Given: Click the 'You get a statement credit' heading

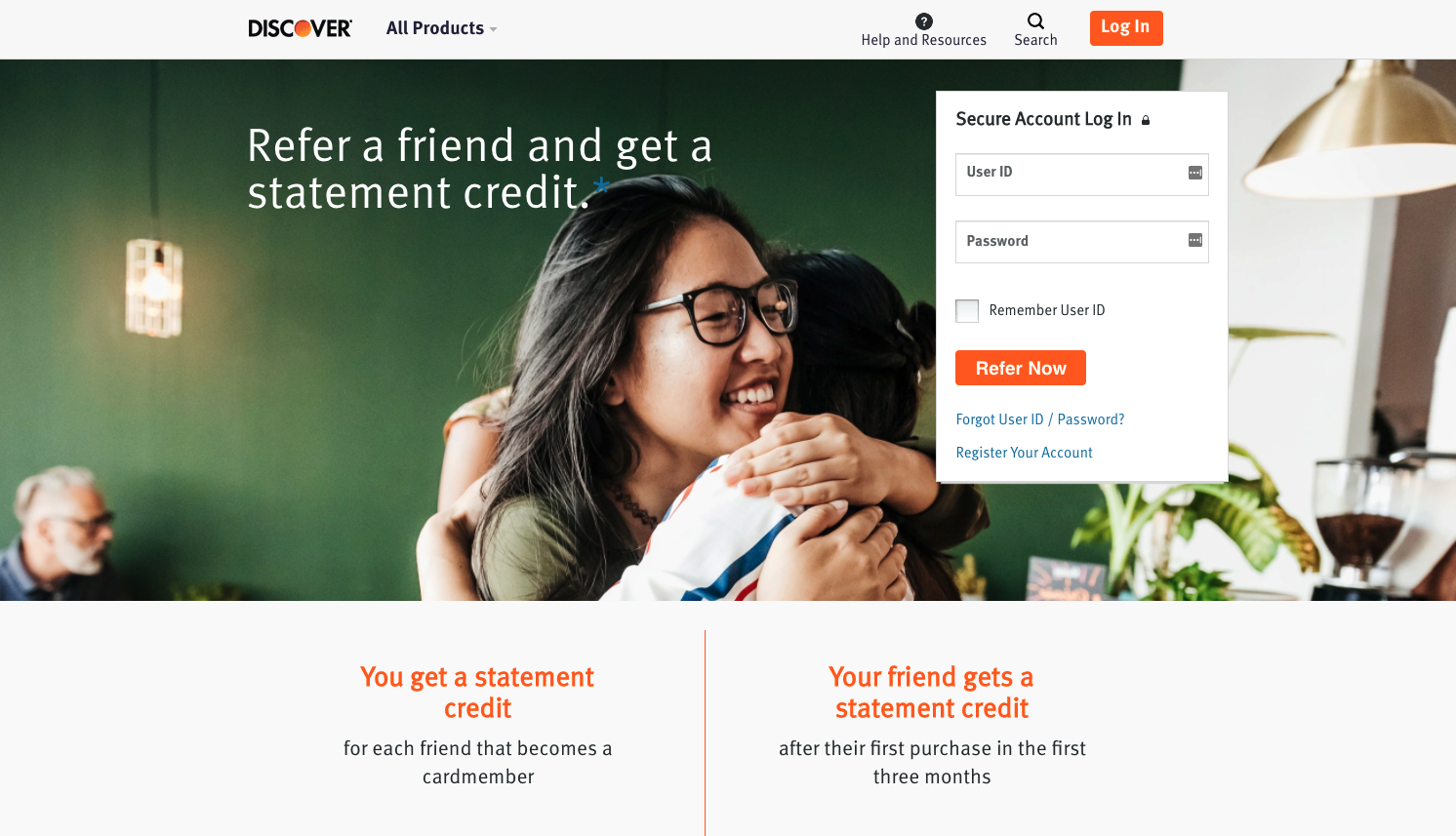Looking at the screenshot, I should (x=477, y=693).
